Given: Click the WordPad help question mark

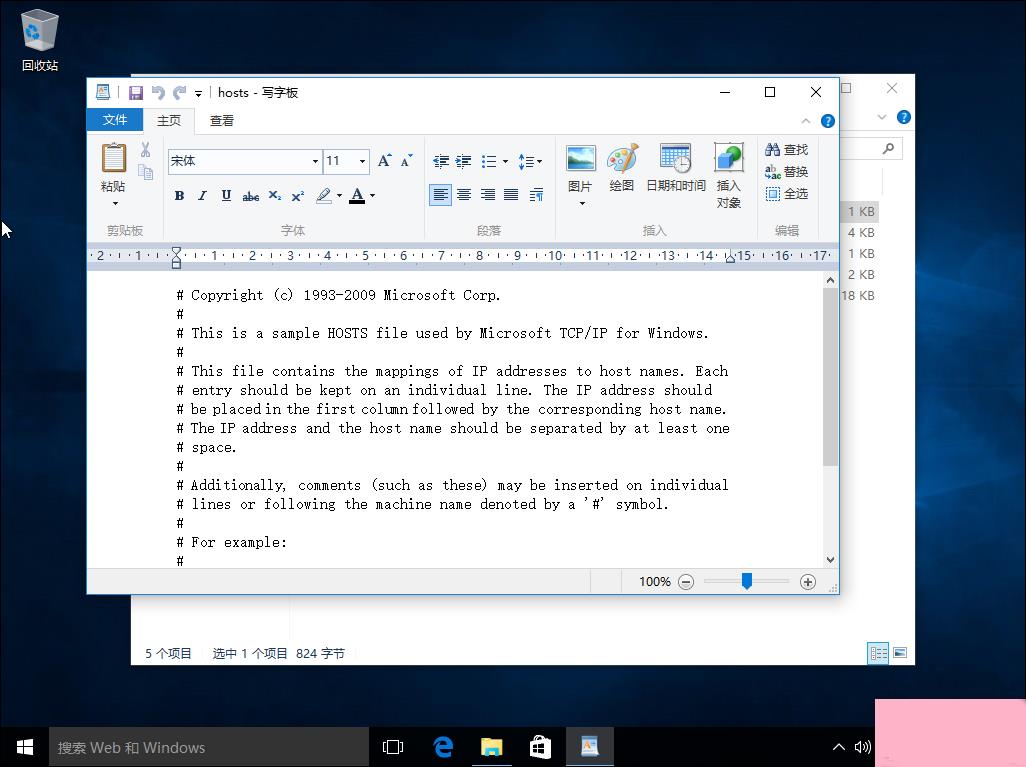Looking at the screenshot, I should 828,121.
